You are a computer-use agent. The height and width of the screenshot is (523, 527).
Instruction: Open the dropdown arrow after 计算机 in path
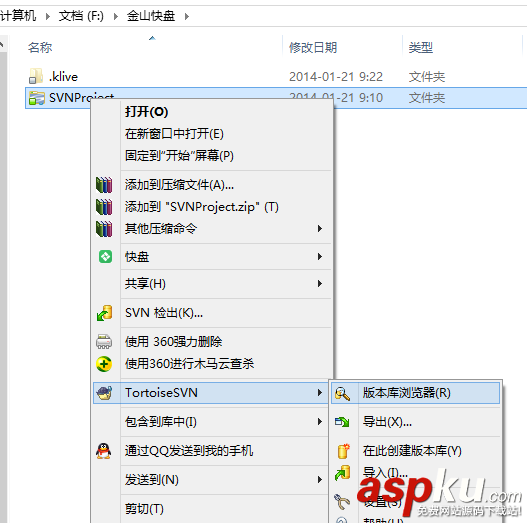click(x=48, y=16)
